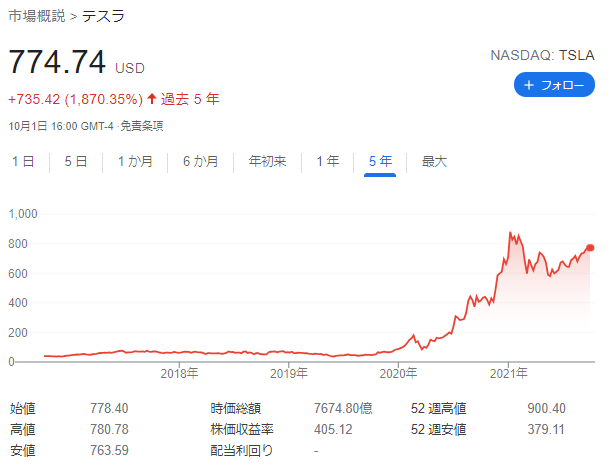Click the 52 週安値 value 379.11
Screen dimensions: 610x474
click(x=546, y=429)
